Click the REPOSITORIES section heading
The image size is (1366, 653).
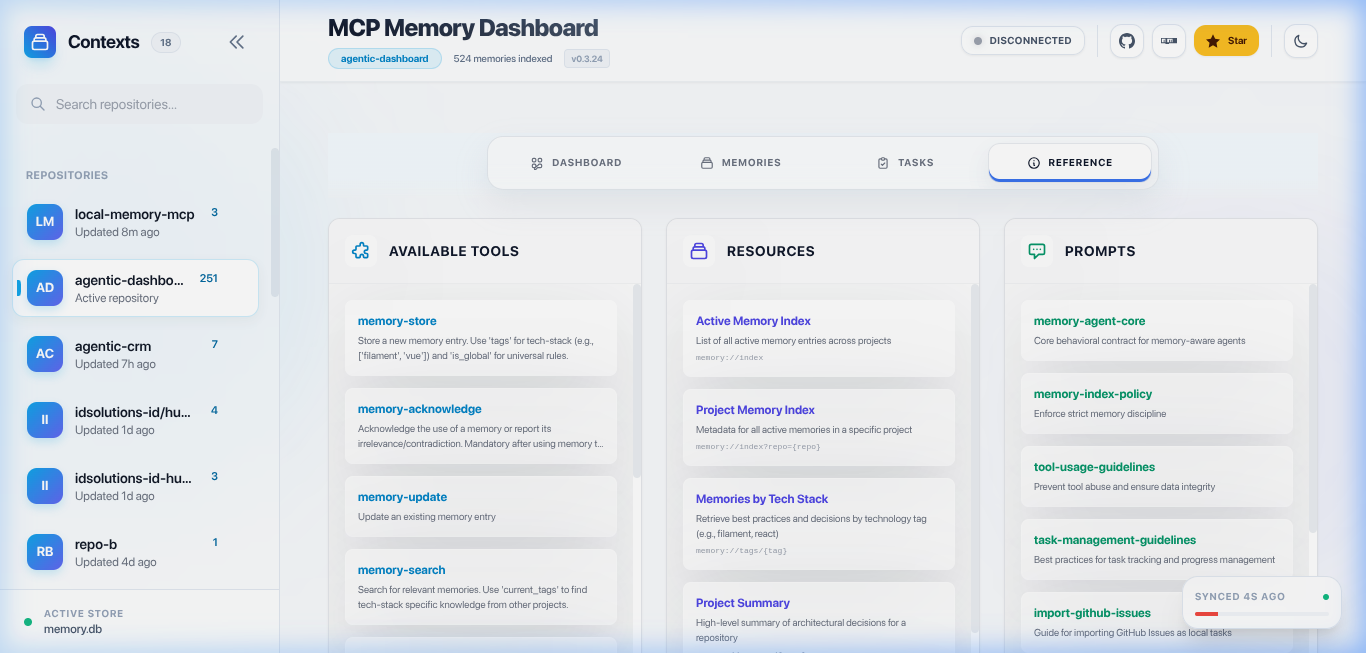67,175
